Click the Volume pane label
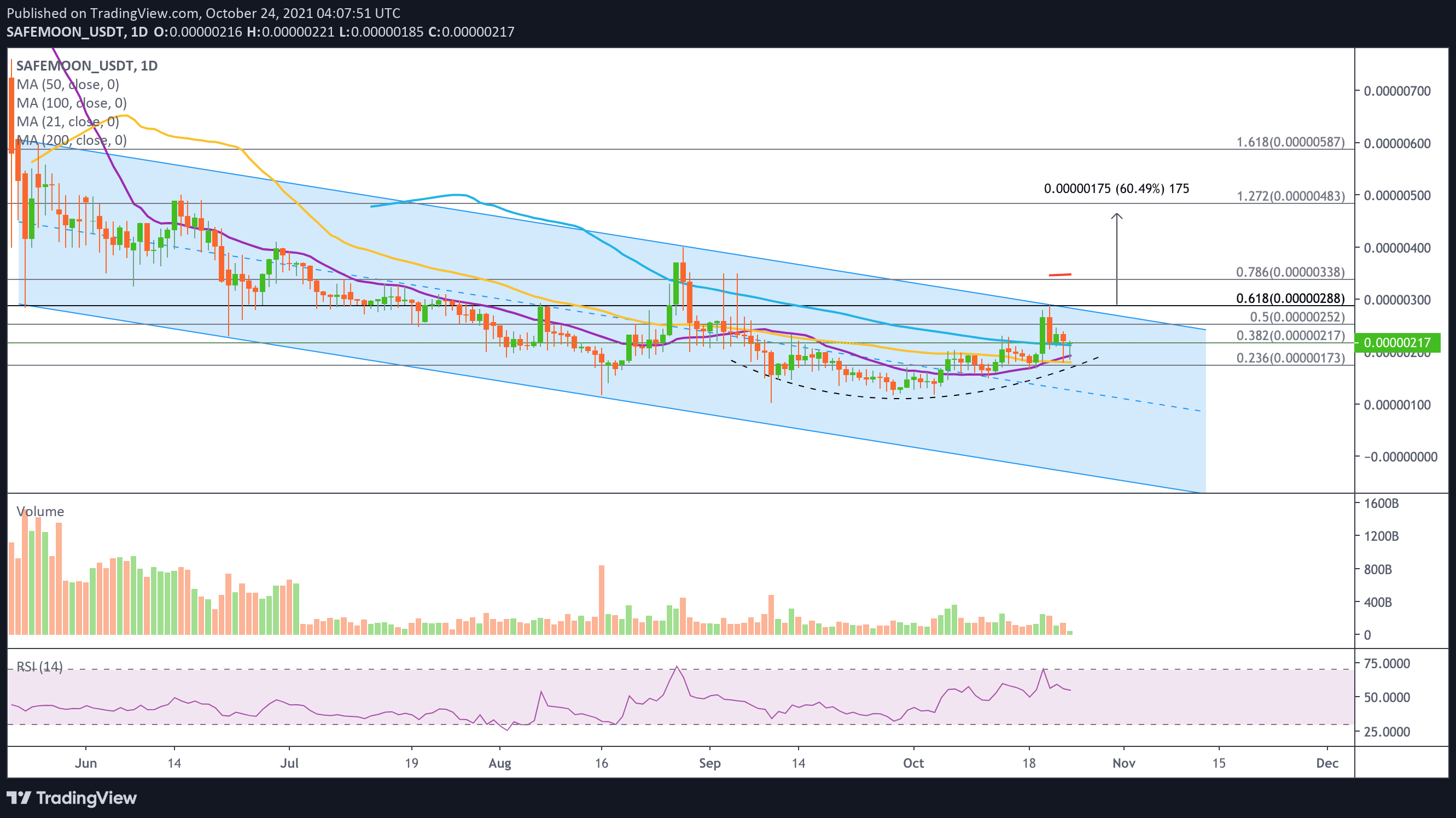This screenshot has width=1456, height=818. pos(40,511)
